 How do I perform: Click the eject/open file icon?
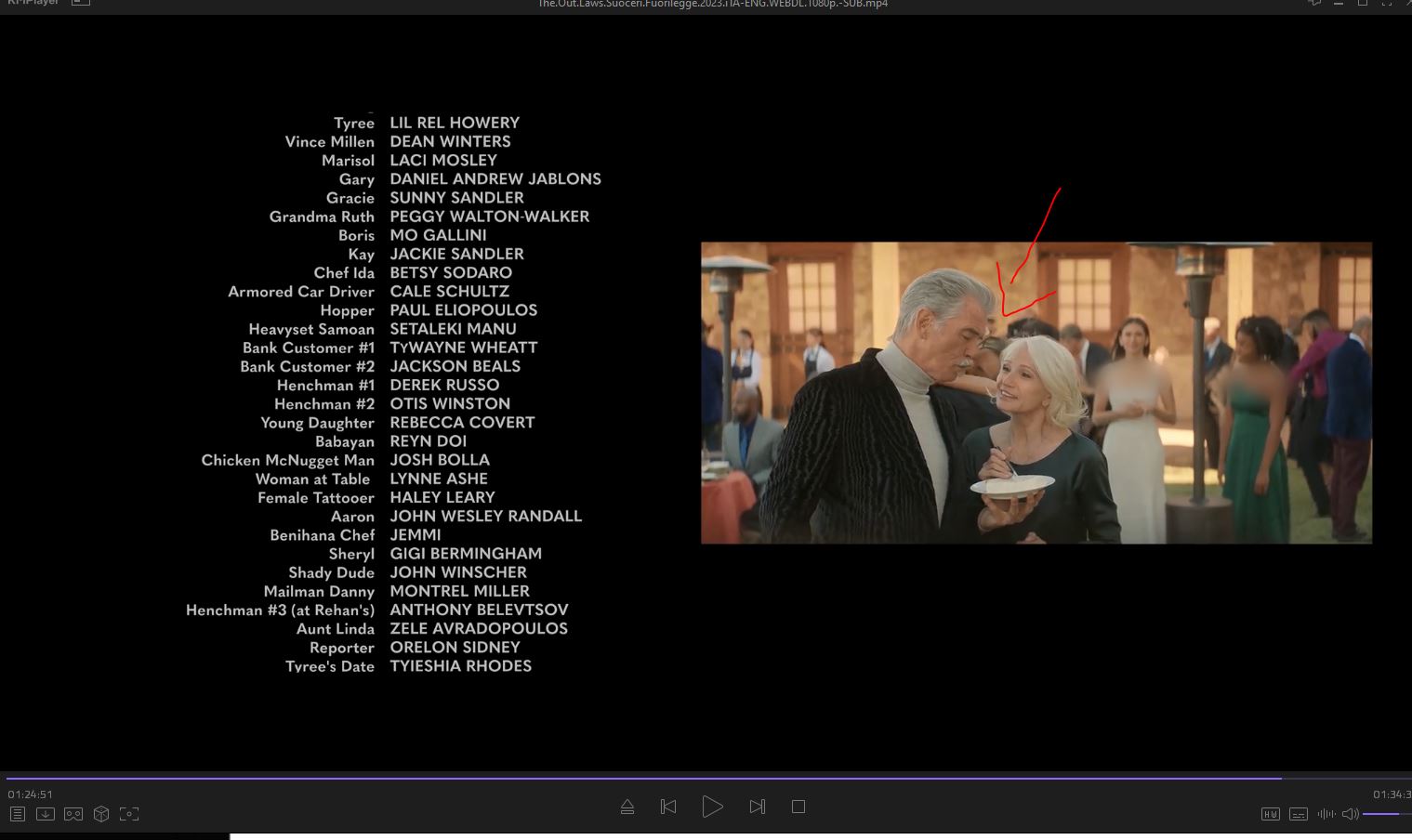[x=627, y=807]
